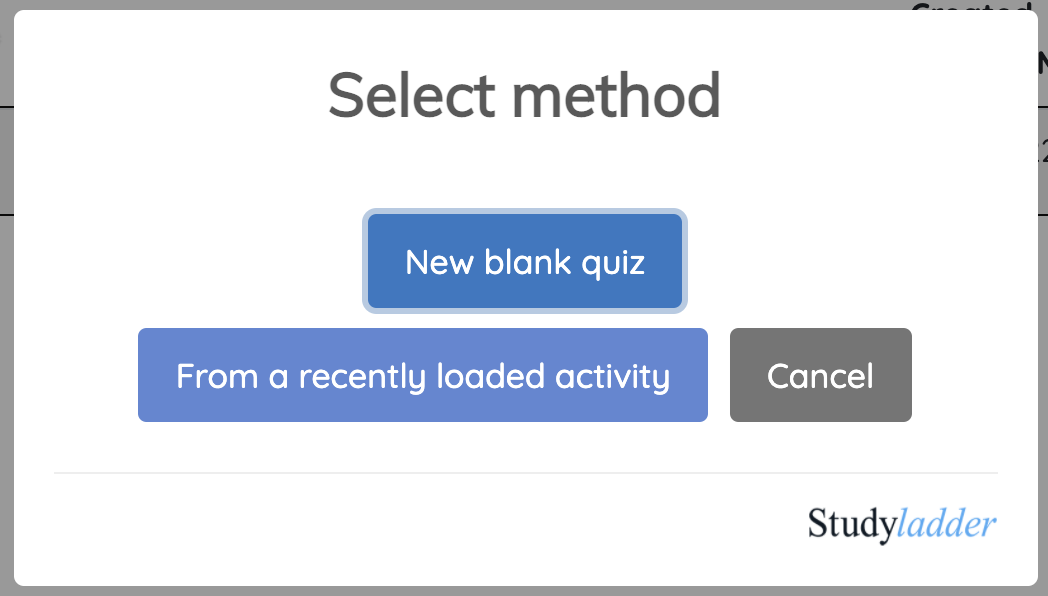The image size is (1048, 596).
Task: Click the word 'Select' in the dialog title
Action: 412,96
